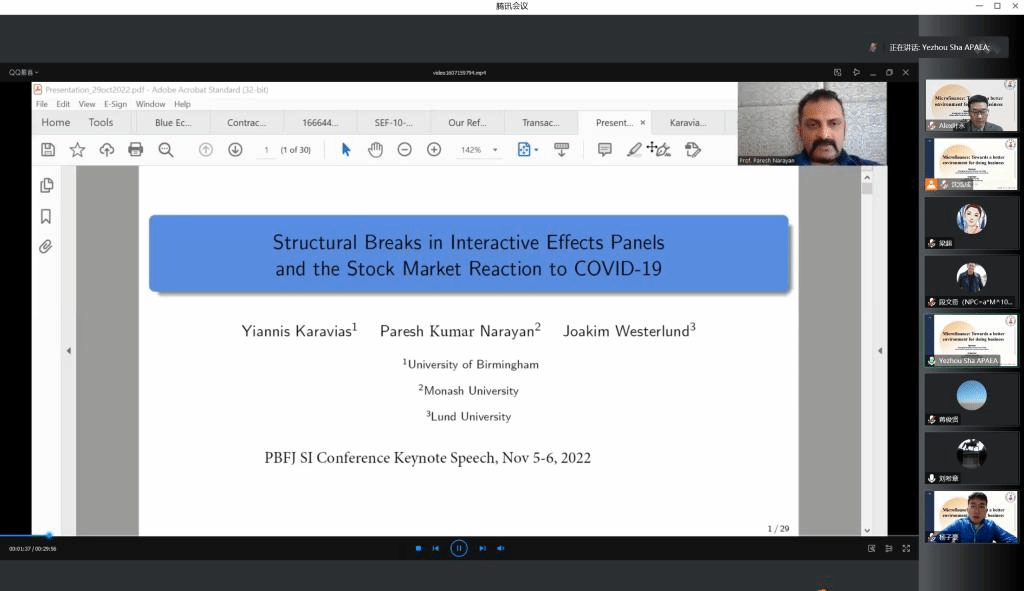
Task: Open the Attachments paperclip panel
Action: point(46,247)
